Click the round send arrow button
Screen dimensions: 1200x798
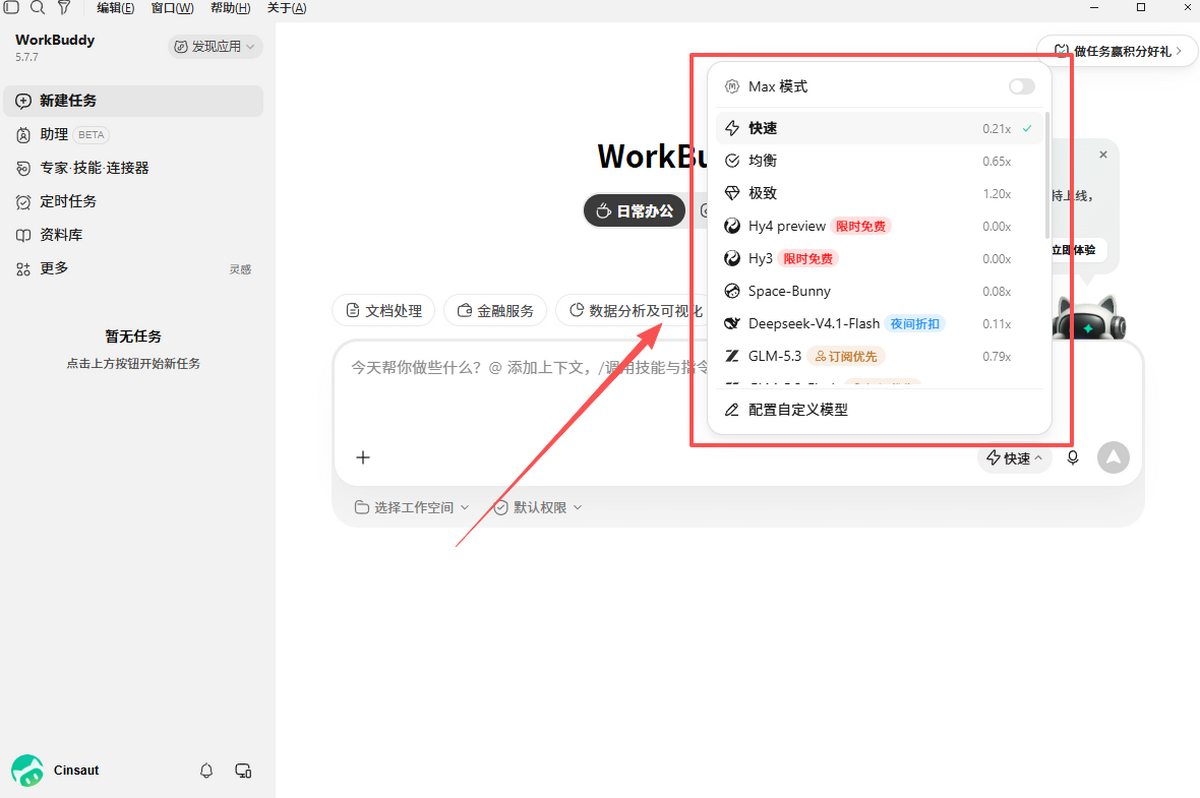[1113, 458]
